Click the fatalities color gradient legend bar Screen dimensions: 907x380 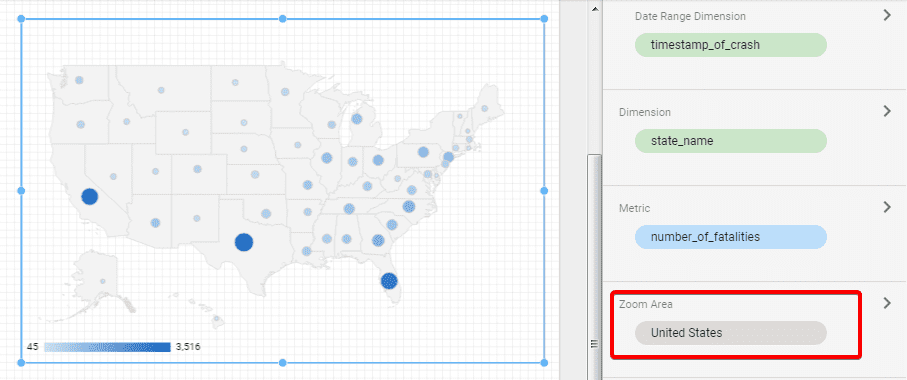pos(107,347)
